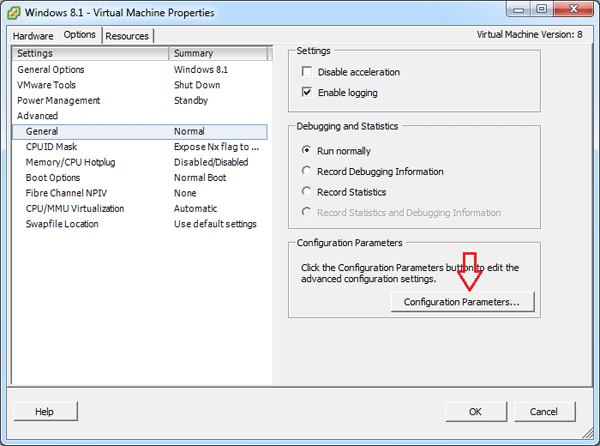Open Configuration Parameters dialog
This screenshot has height=446, width=600.
(x=461, y=301)
